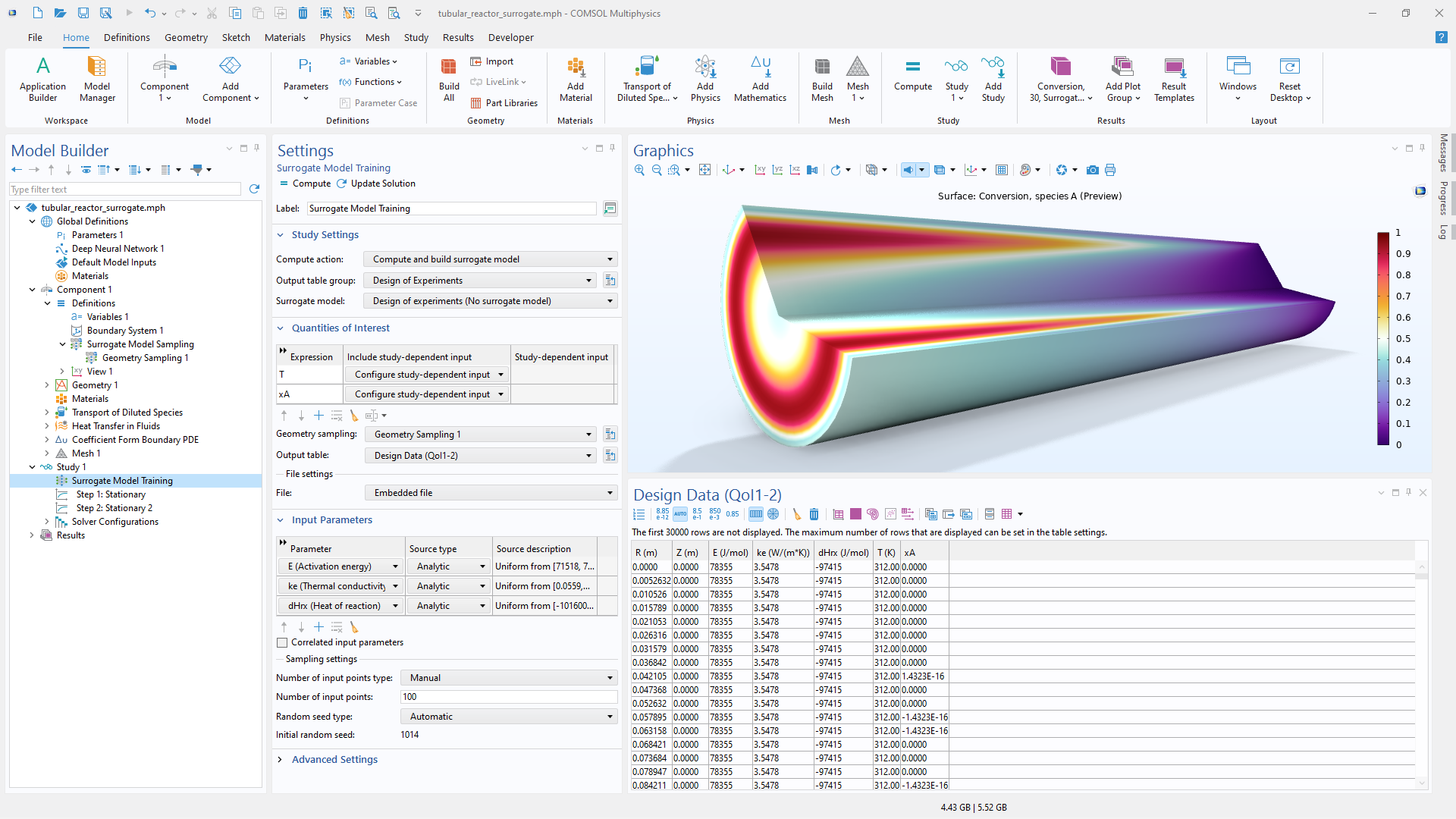Screen dimensions: 1456x819
Task: Switch Graphics to XZ view
Action: pos(795,171)
